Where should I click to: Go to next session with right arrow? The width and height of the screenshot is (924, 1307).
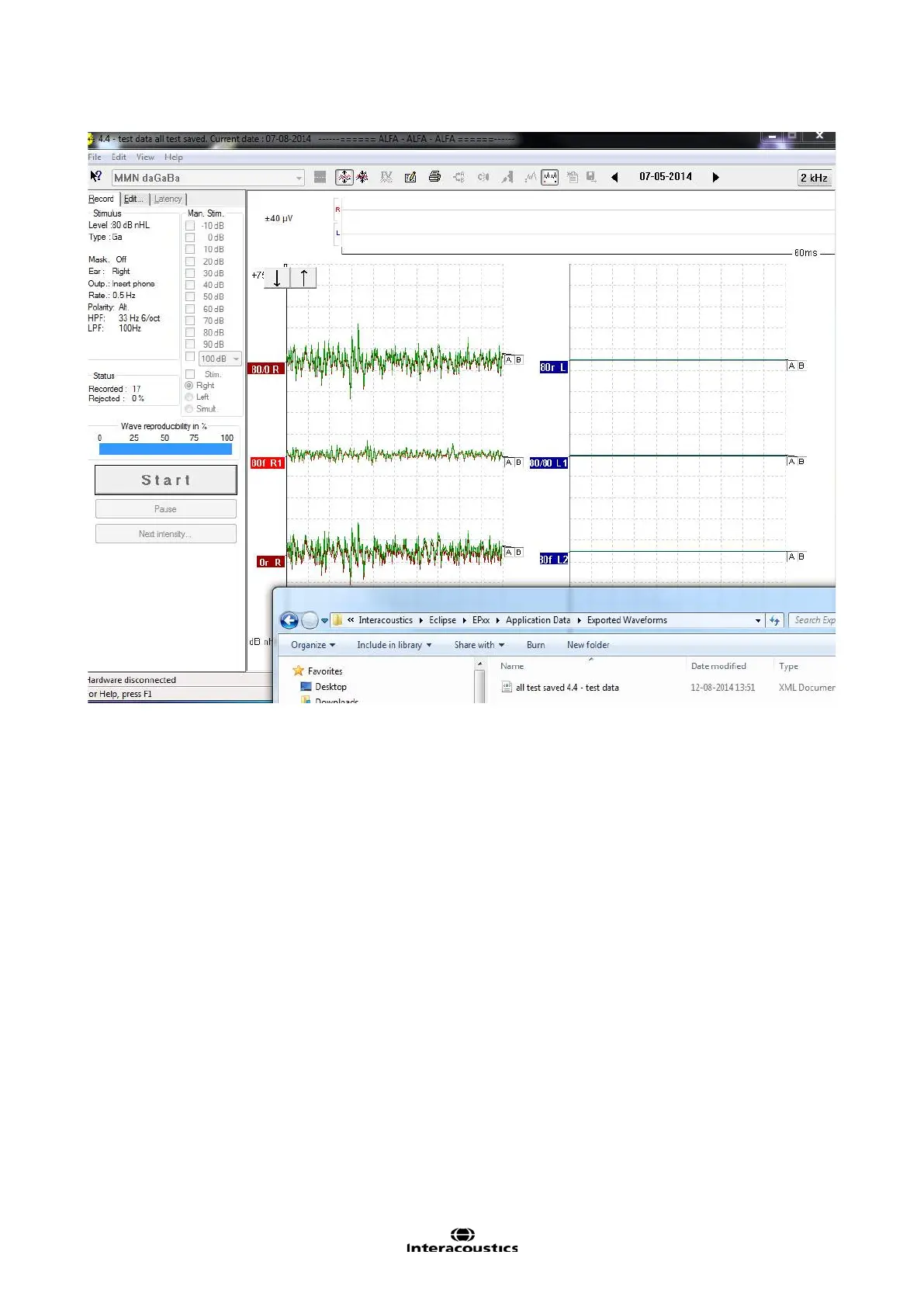715,178
